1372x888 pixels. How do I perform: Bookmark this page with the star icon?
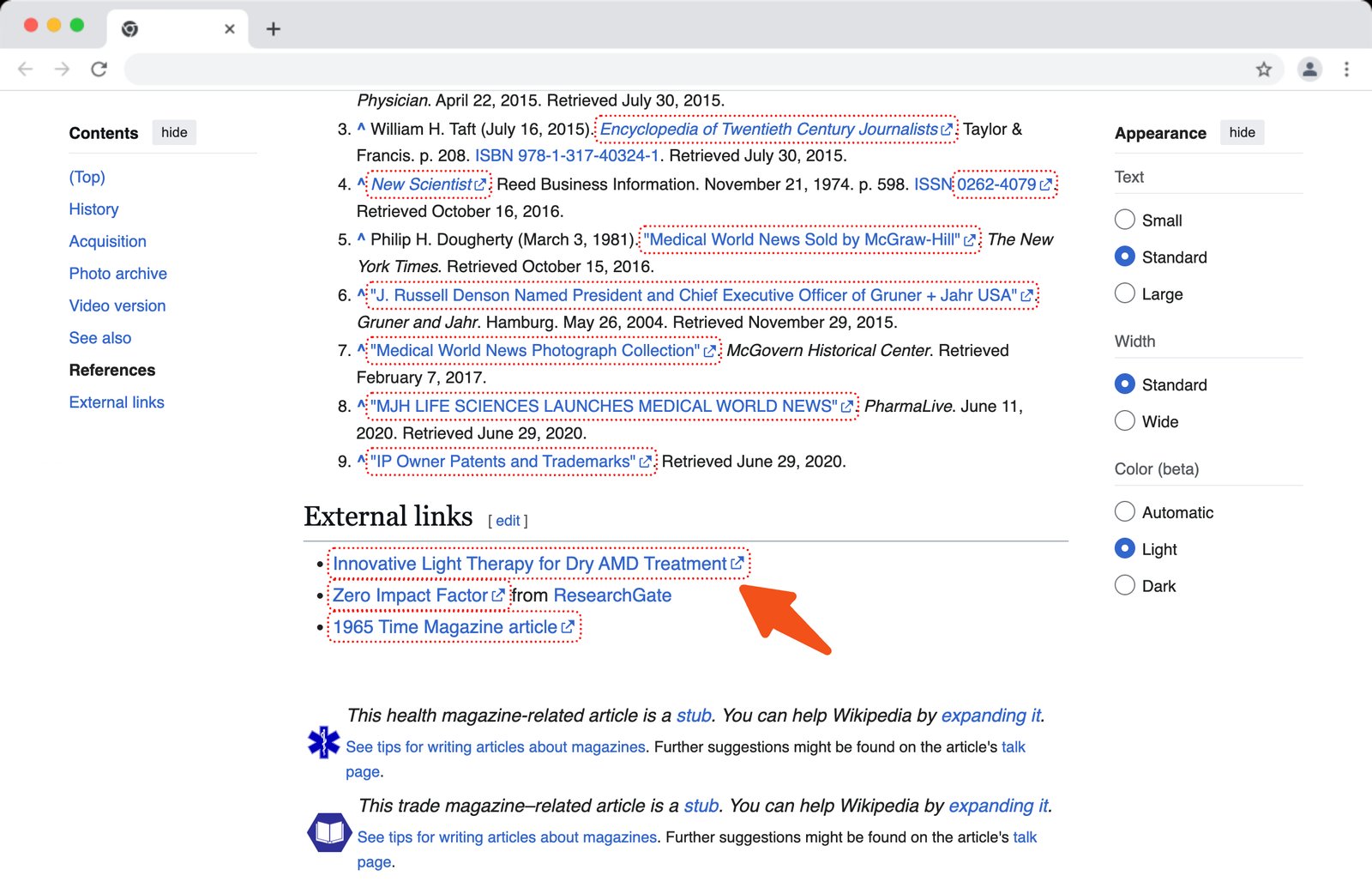(1263, 69)
